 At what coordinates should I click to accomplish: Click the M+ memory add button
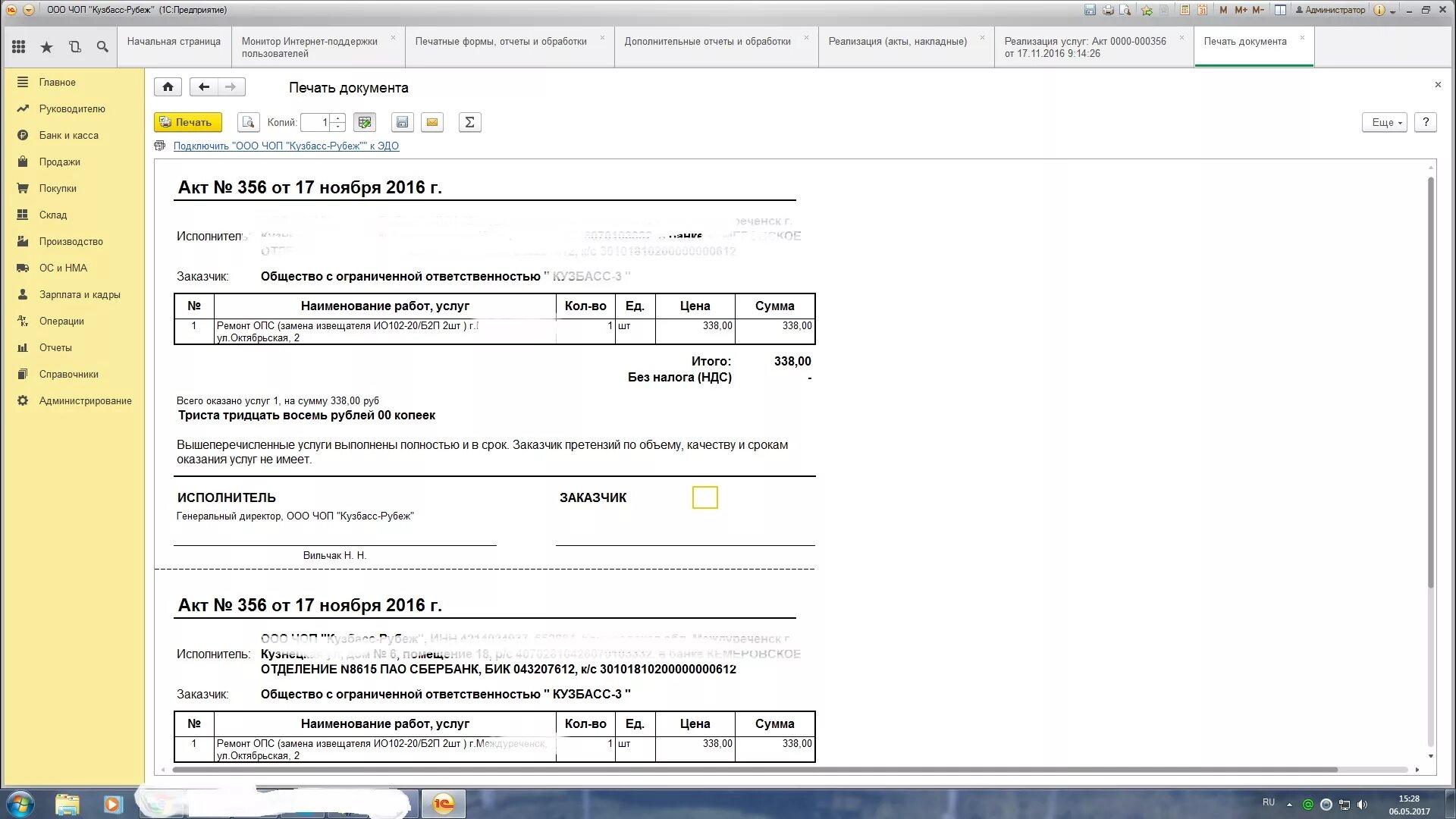click(x=1241, y=10)
